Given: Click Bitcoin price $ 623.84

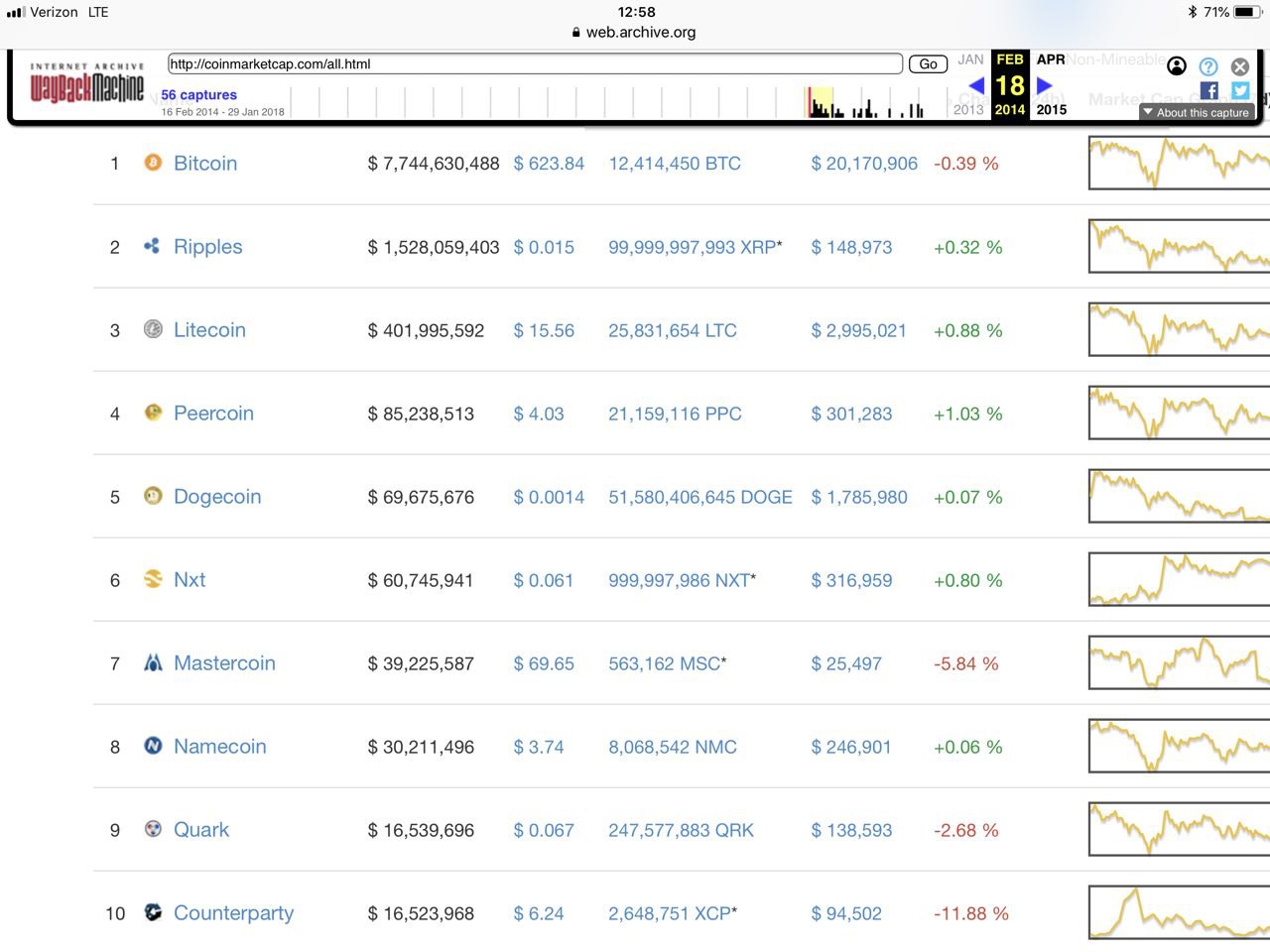Looking at the screenshot, I should coord(549,164).
